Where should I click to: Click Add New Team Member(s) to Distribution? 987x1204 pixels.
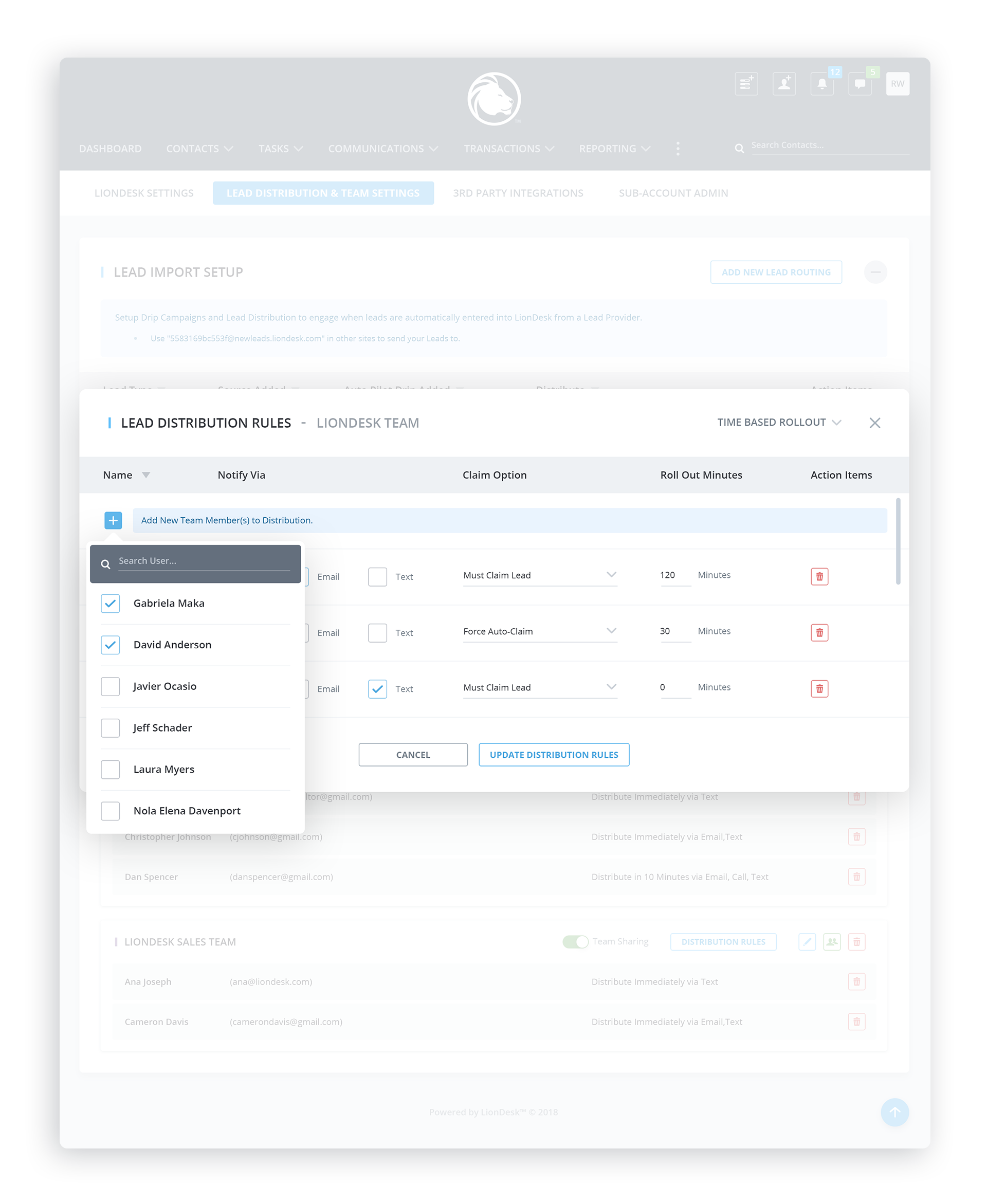click(509, 520)
